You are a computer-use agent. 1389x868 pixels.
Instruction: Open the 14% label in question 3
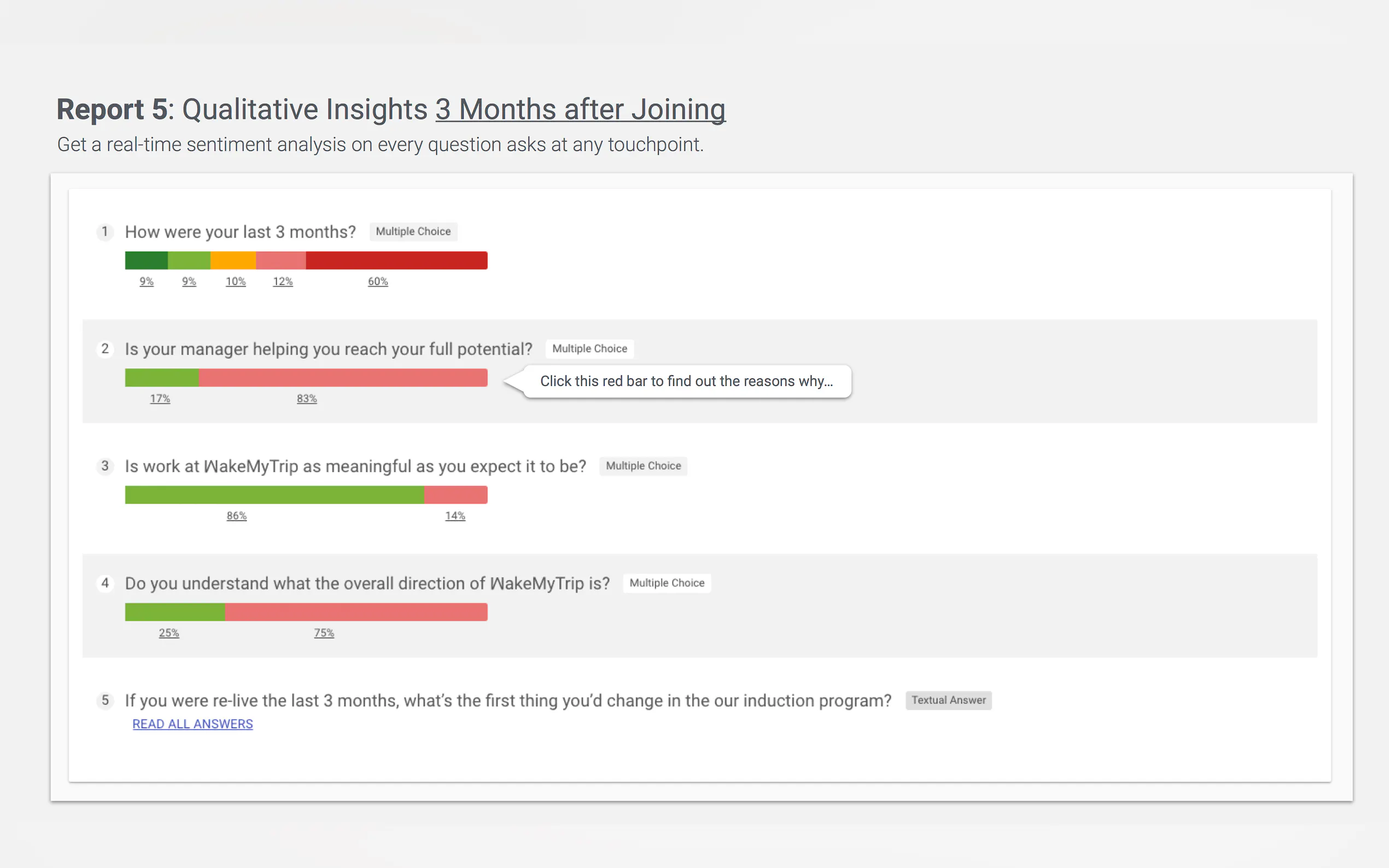(455, 515)
